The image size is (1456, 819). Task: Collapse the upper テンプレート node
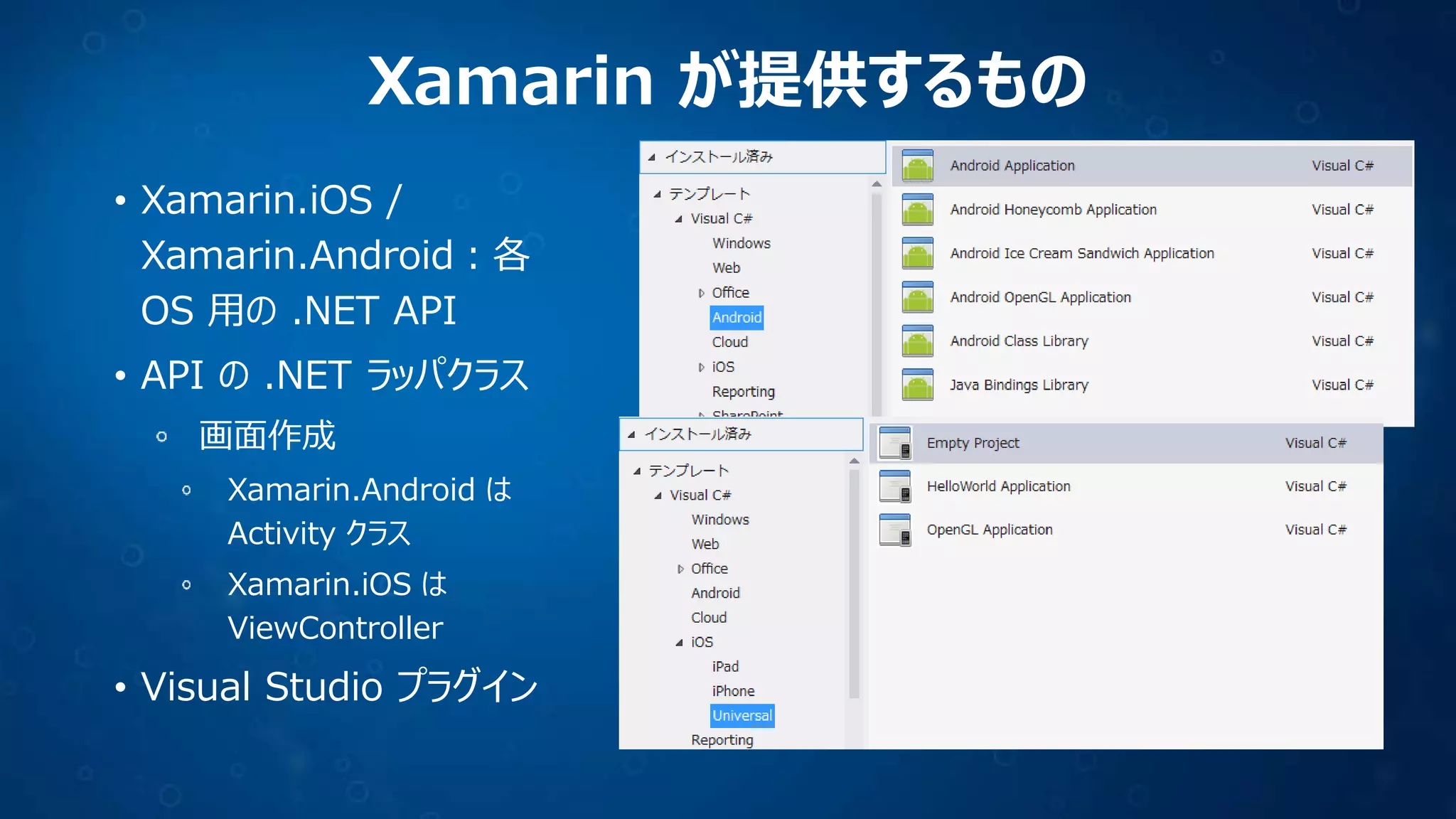coord(657,194)
